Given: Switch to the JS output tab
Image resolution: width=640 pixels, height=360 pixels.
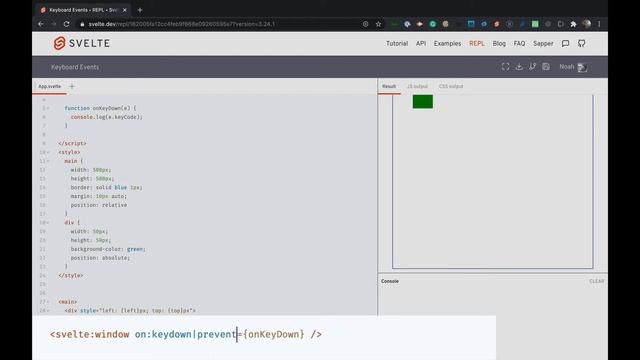Looking at the screenshot, I should 417,87.
